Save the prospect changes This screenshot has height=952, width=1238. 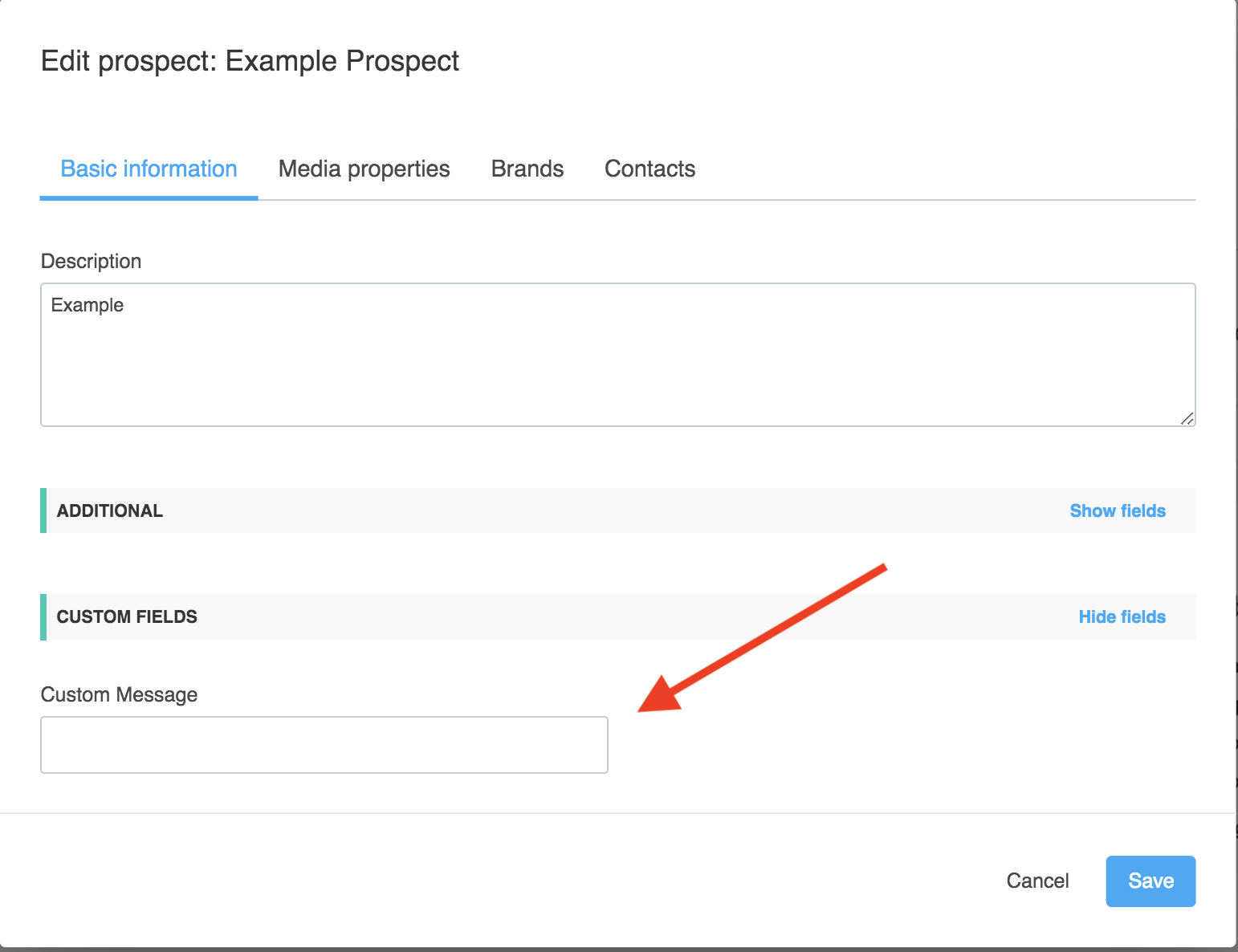pos(1150,881)
